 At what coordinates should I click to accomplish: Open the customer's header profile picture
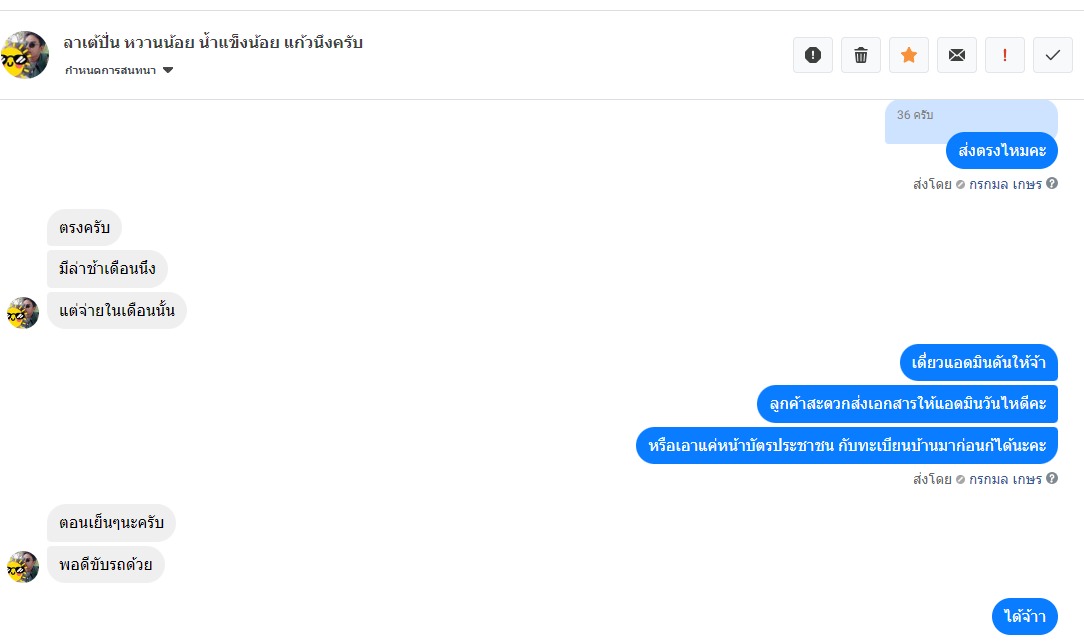point(25,55)
